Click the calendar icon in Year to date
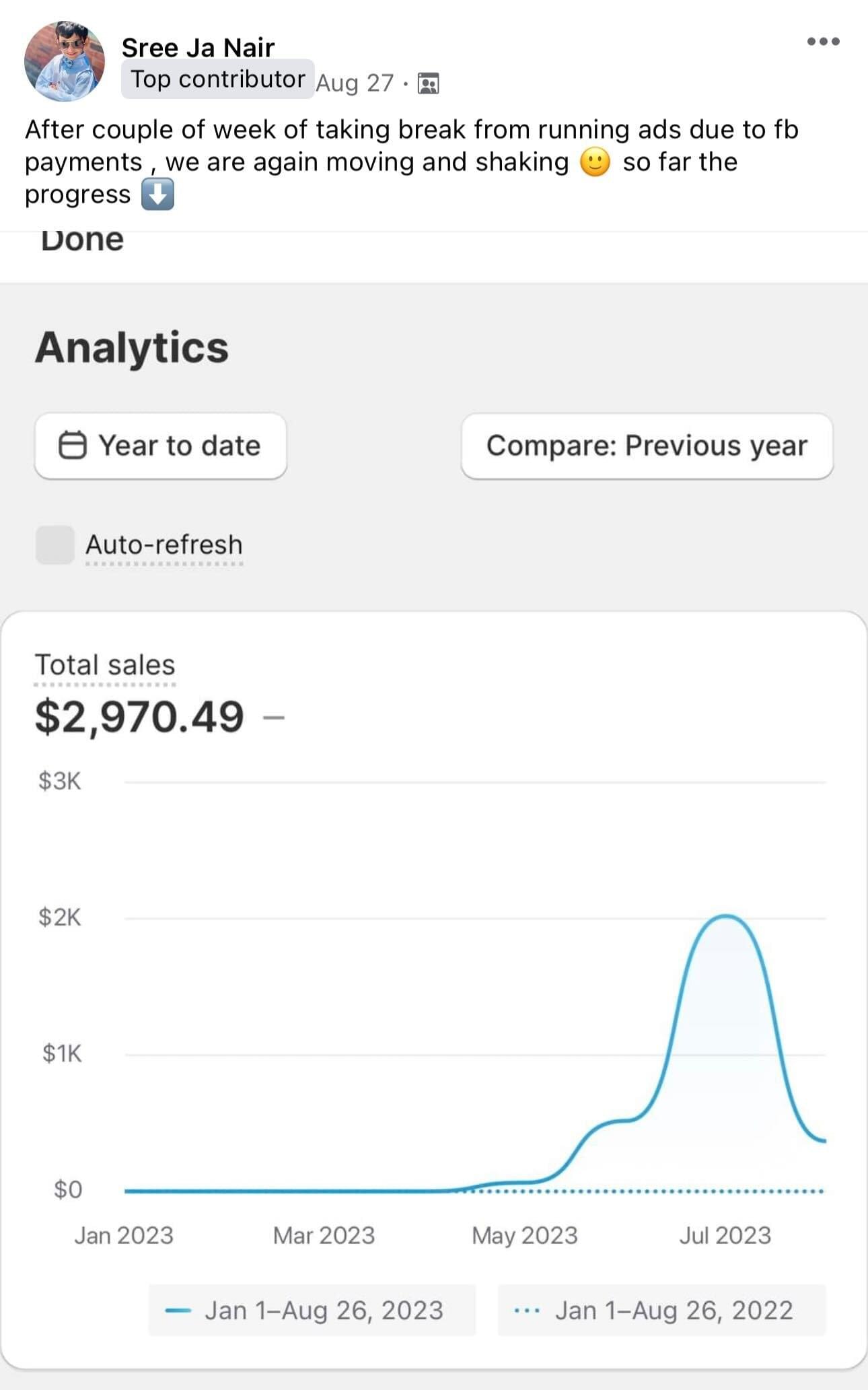Viewport: 868px width, 1390px height. pos(73,446)
